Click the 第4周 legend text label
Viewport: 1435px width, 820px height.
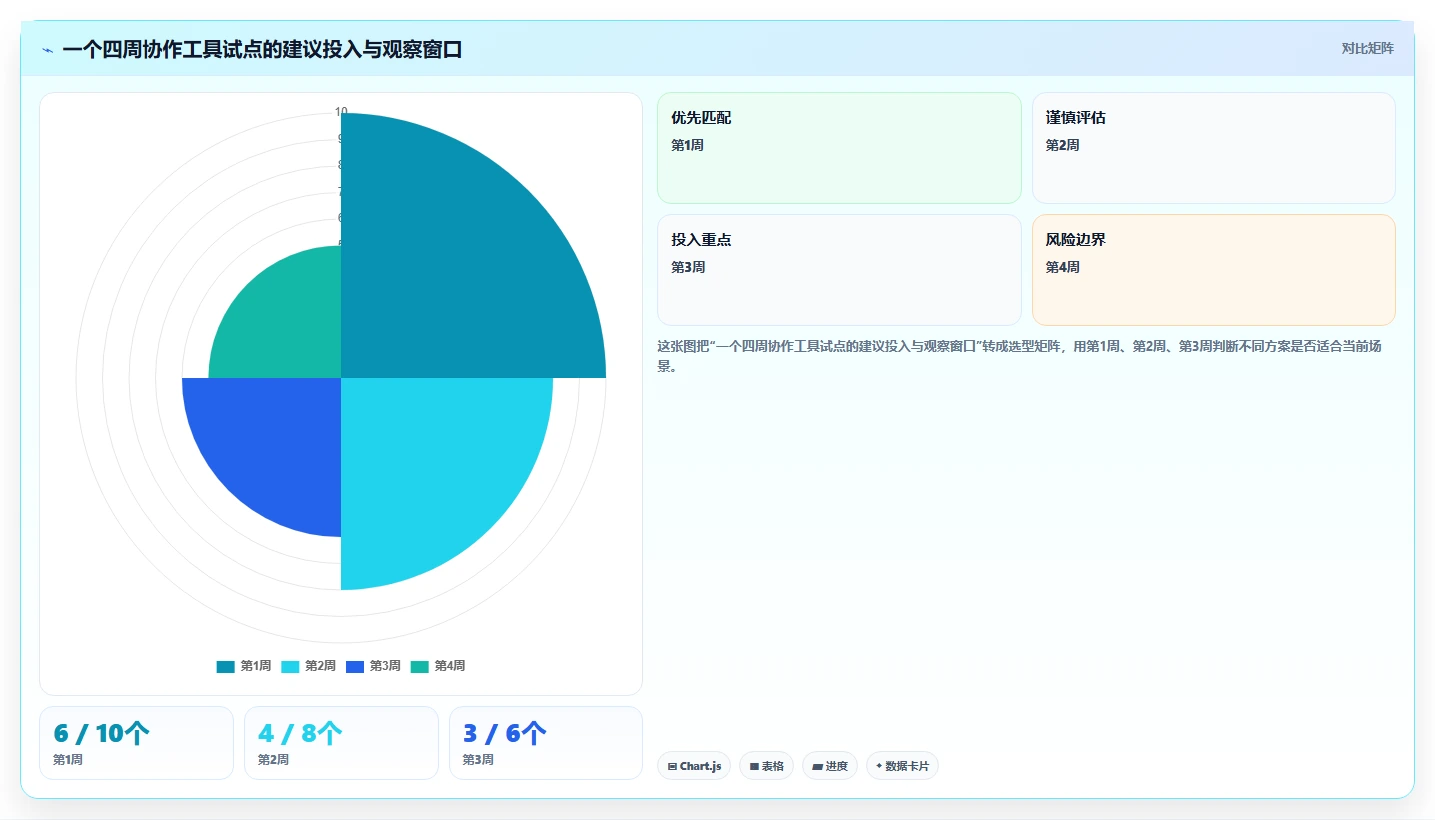449,666
